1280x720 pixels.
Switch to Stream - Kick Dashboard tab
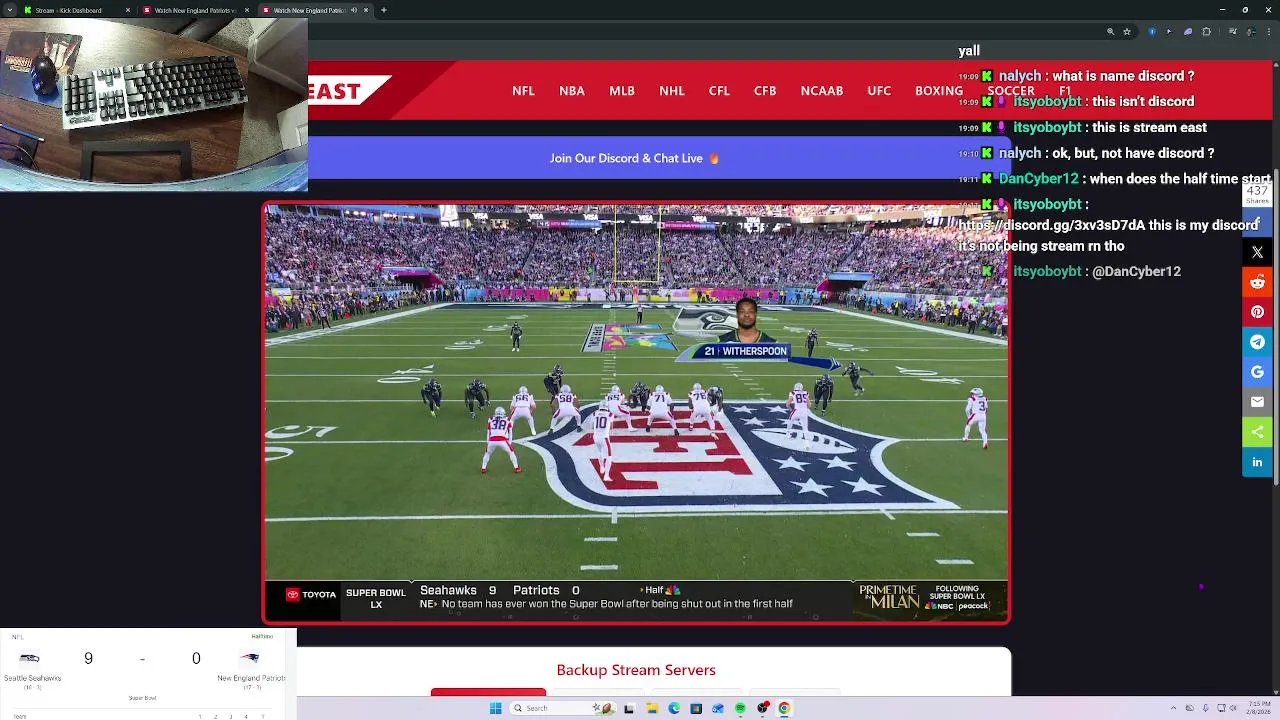(x=77, y=10)
